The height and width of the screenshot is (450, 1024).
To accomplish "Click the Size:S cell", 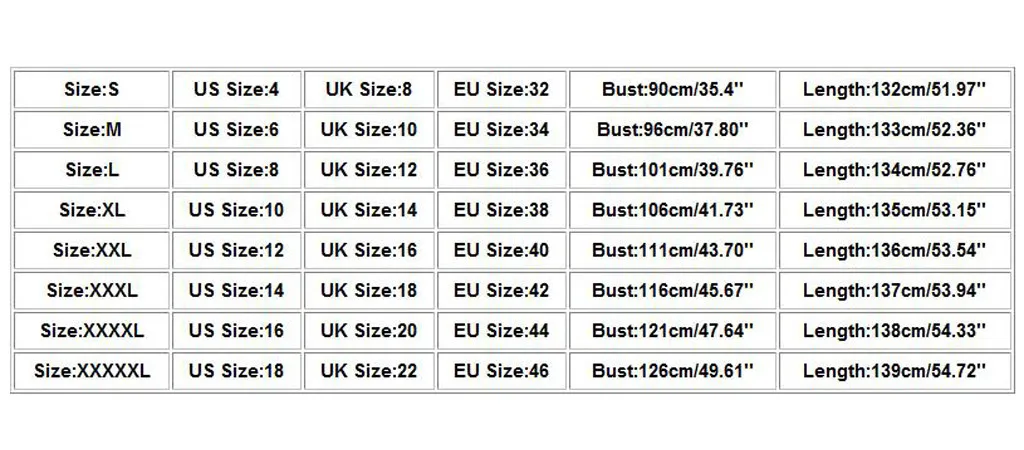I will click(92, 90).
